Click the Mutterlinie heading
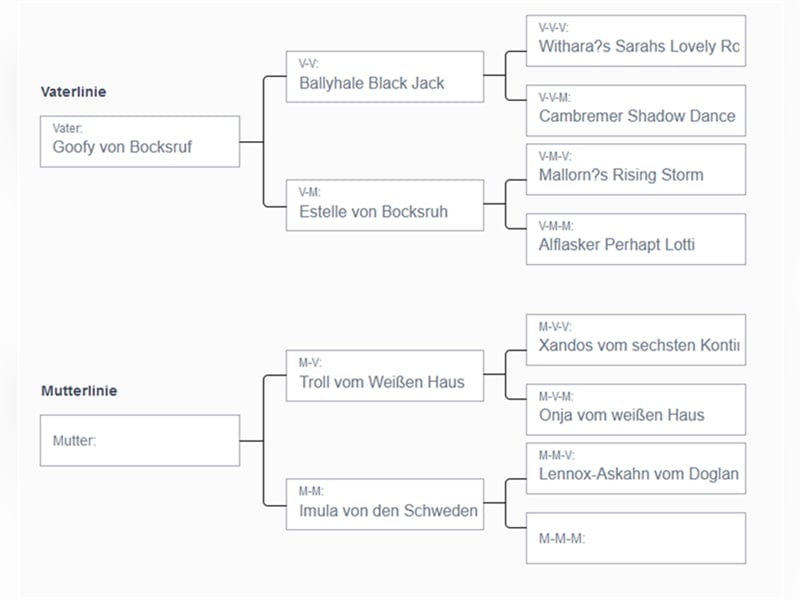Viewport: 800px width, 600px height. click(78, 391)
